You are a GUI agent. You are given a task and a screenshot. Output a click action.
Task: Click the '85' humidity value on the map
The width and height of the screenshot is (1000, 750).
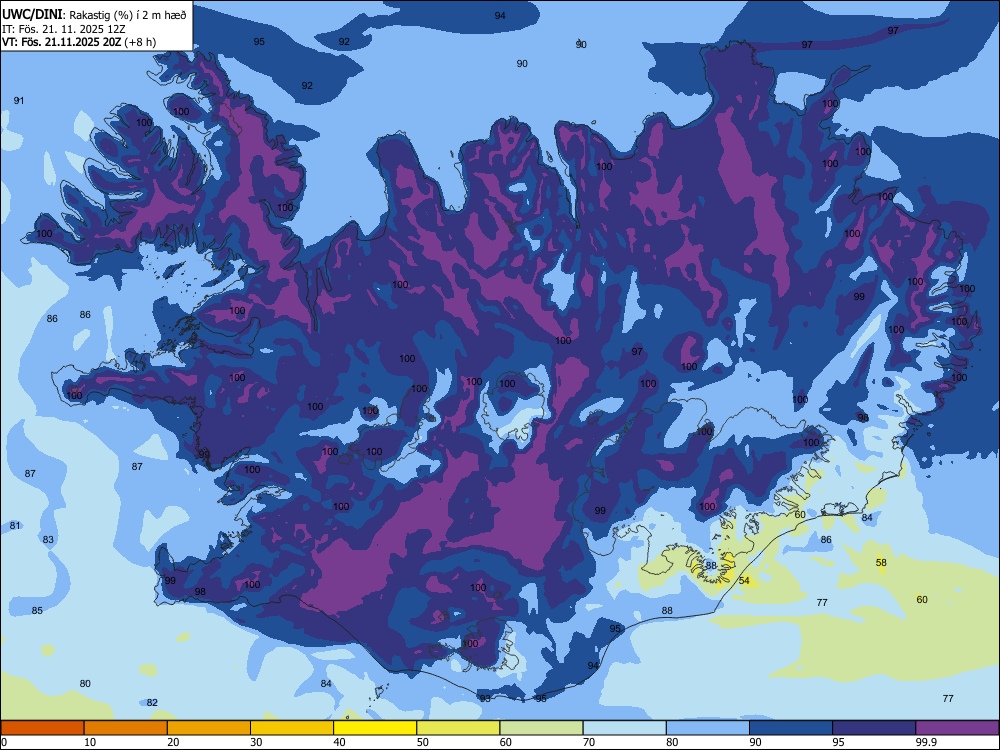pos(37,610)
